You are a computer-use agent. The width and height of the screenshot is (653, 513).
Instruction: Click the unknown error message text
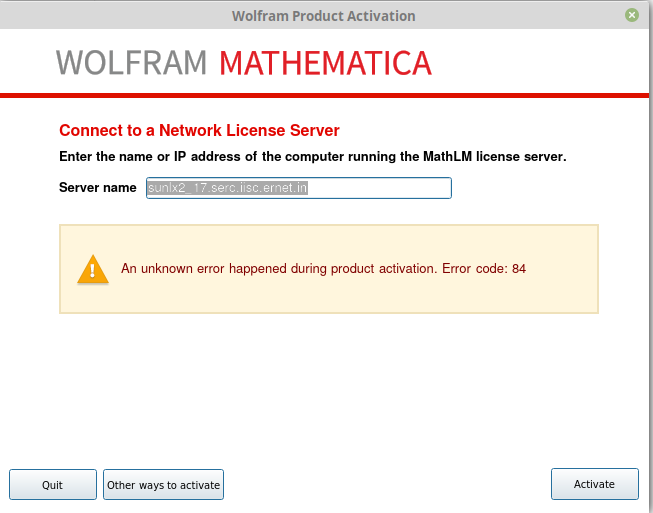point(278,269)
